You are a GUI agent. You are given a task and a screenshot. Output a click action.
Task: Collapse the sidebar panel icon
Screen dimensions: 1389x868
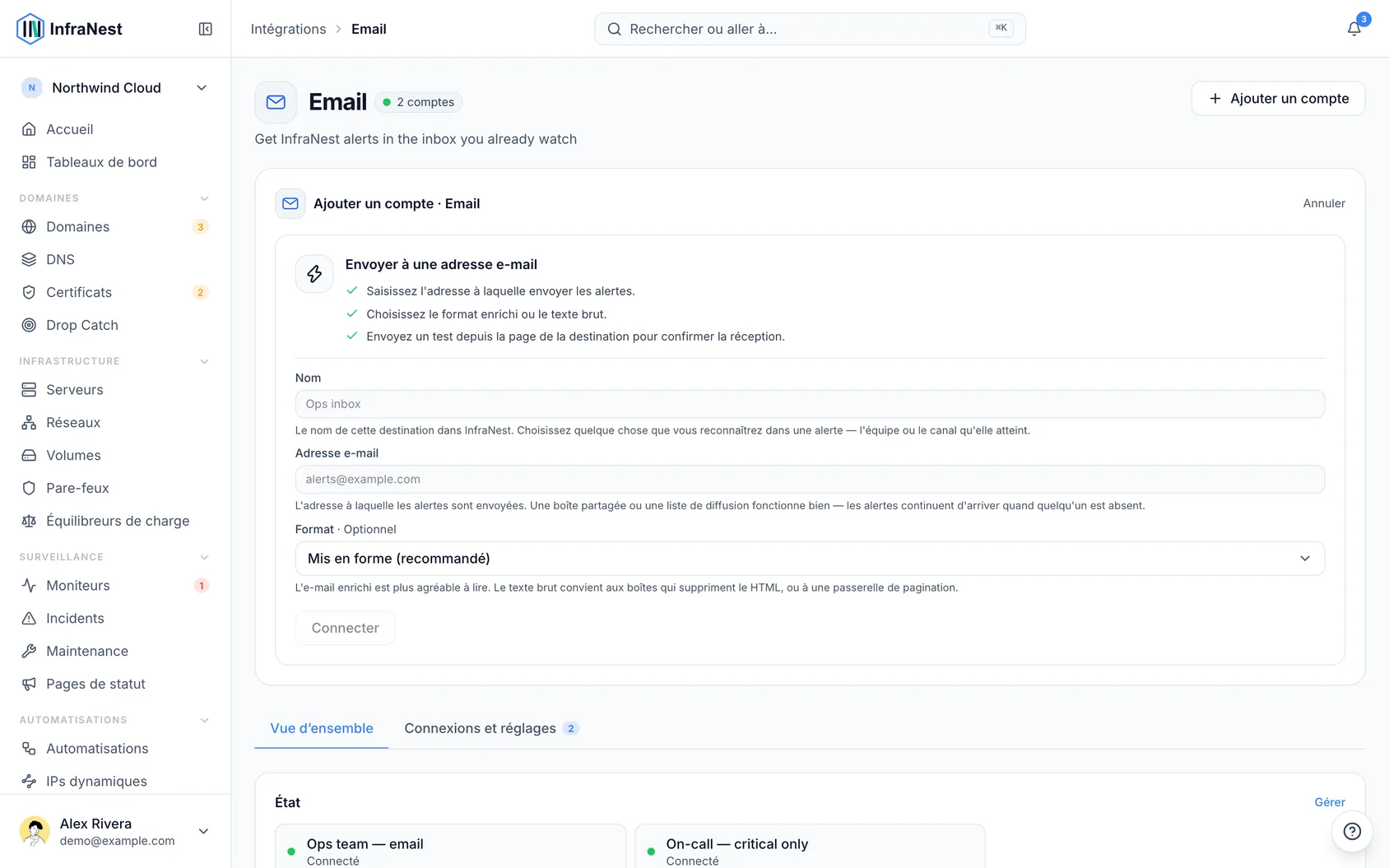point(206,29)
